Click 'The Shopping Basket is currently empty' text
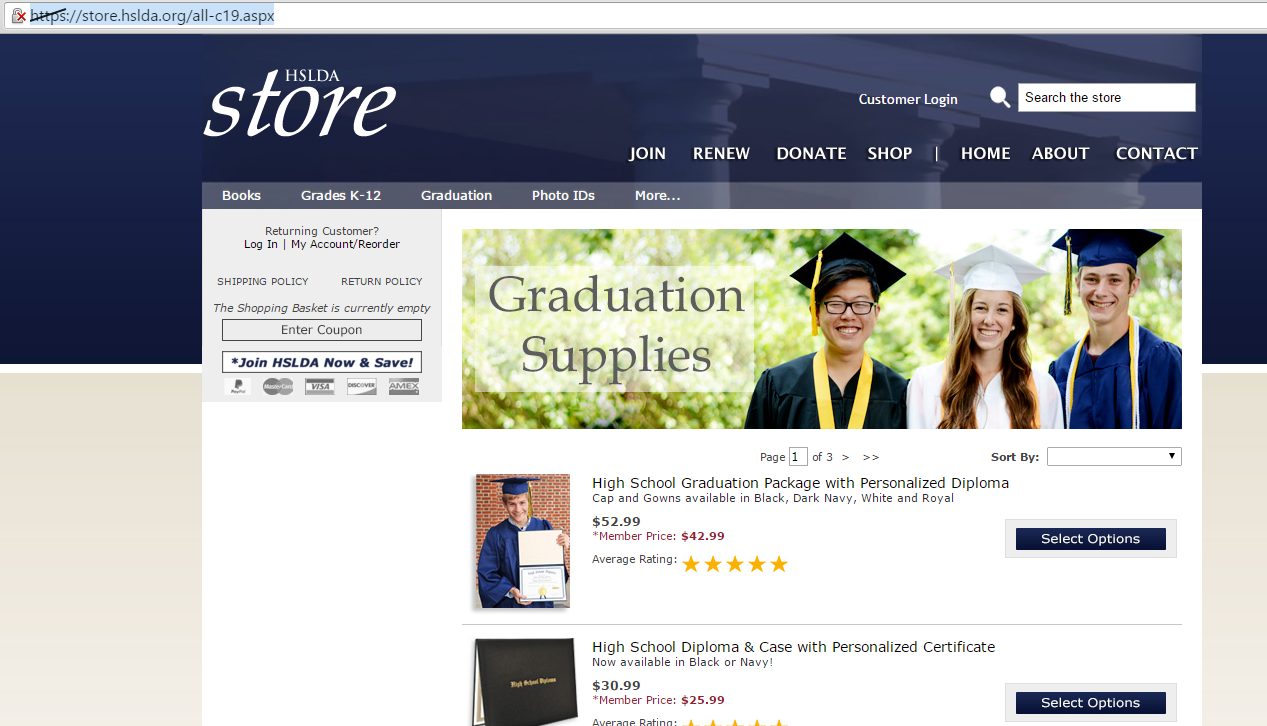The height and width of the screenshot is (726, 1267). point(322,308)
